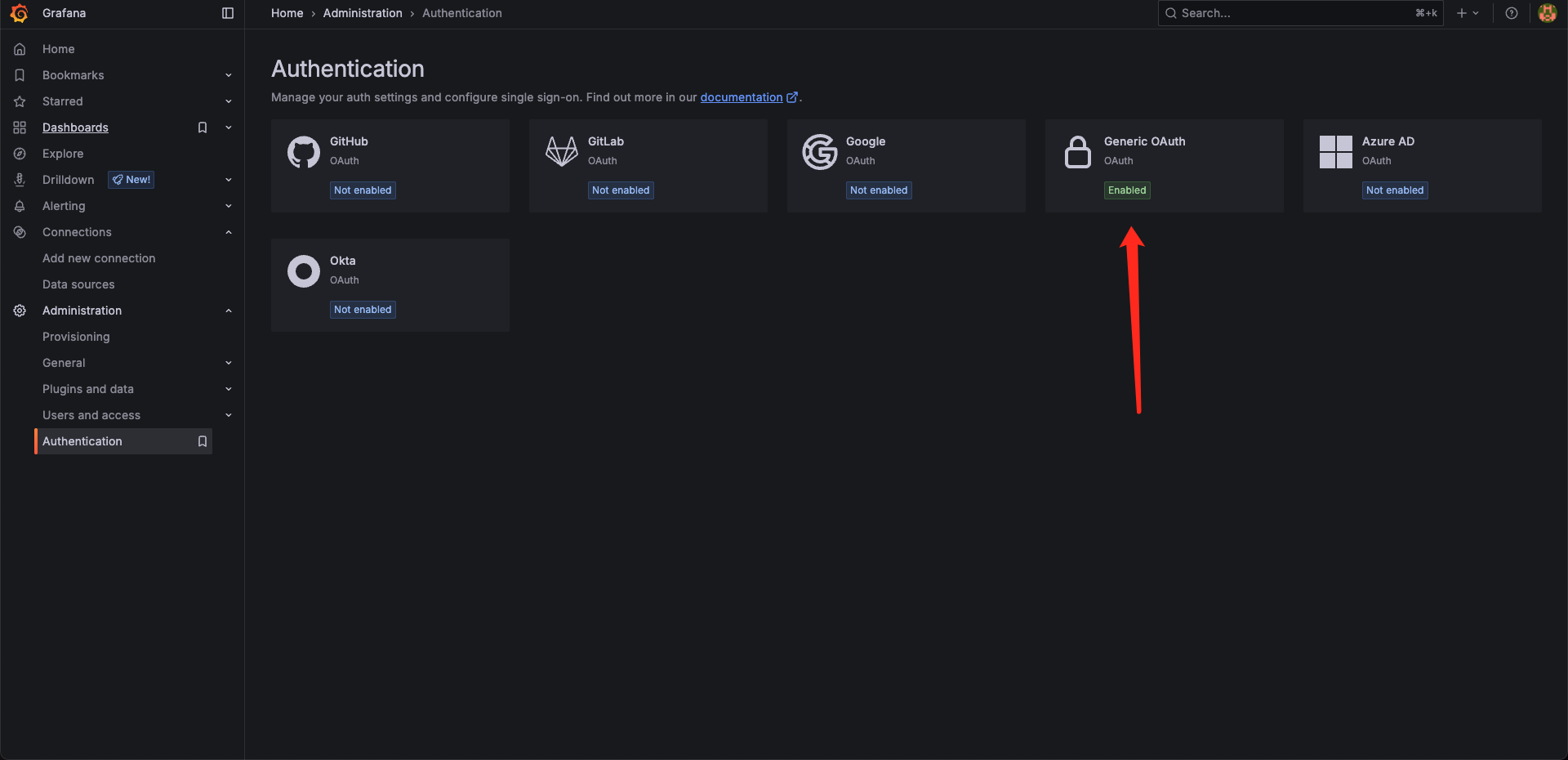Click Administration in the breadcrumb

tap(363, 13)
